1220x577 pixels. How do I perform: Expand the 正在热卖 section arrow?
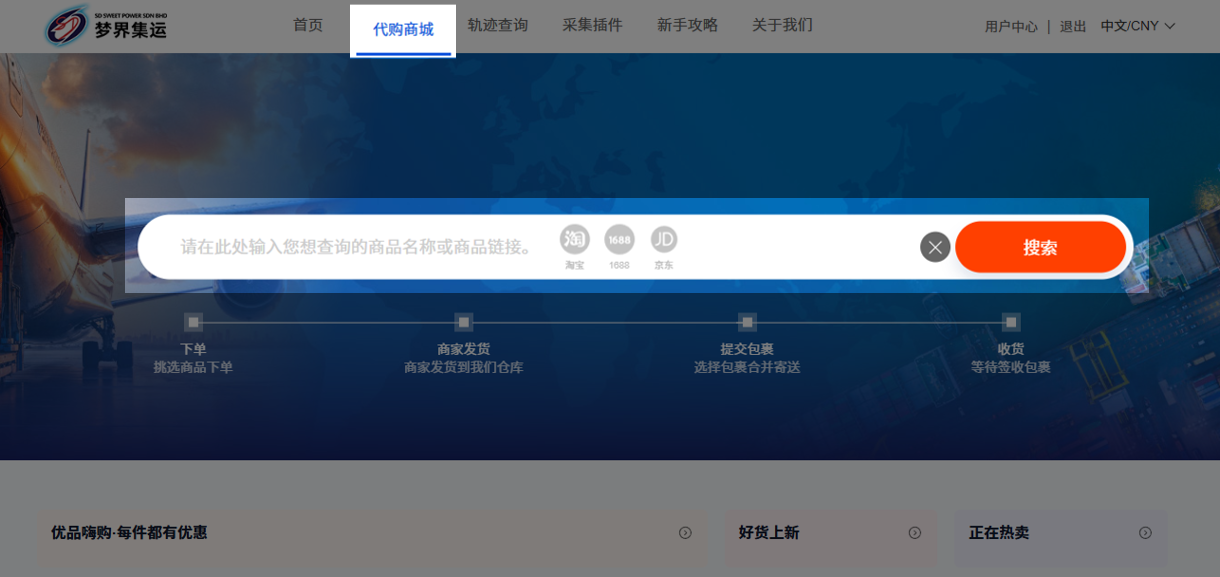coord(1145,533)
